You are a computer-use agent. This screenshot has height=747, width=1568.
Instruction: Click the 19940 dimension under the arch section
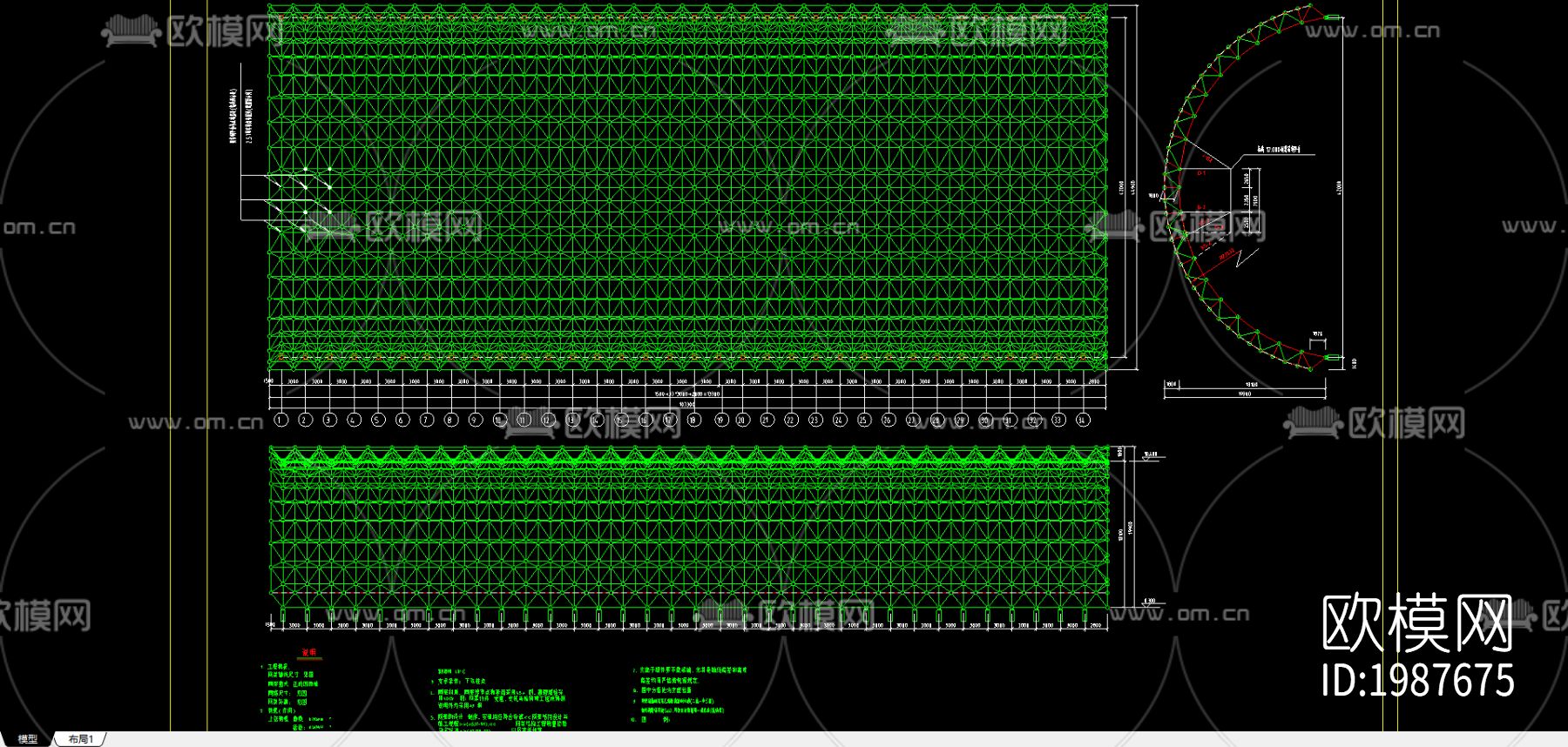click(1245, 394)
